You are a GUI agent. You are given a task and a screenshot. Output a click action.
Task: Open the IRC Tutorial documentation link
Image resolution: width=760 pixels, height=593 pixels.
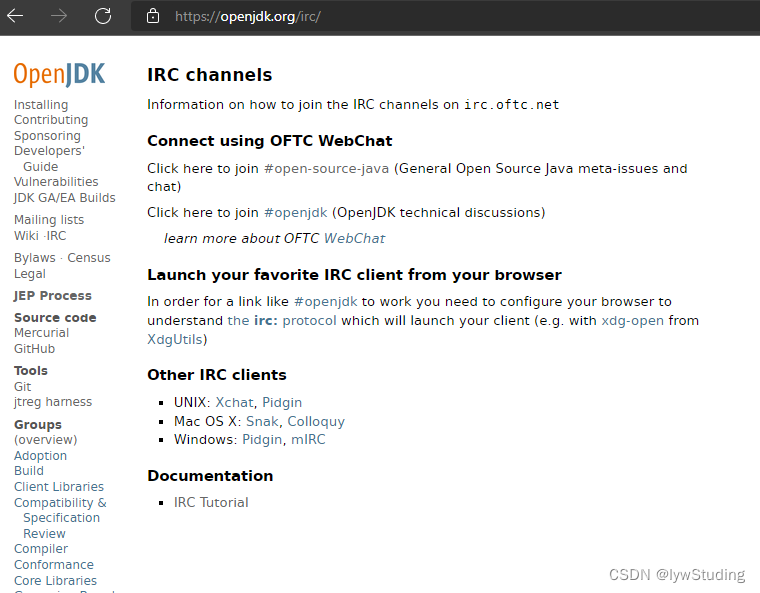211,502
